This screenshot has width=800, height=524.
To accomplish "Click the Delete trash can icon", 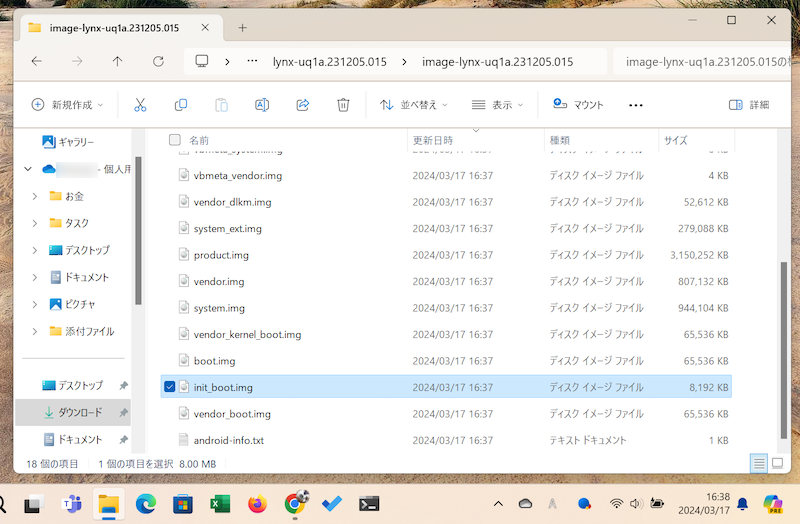I will 343,105.
